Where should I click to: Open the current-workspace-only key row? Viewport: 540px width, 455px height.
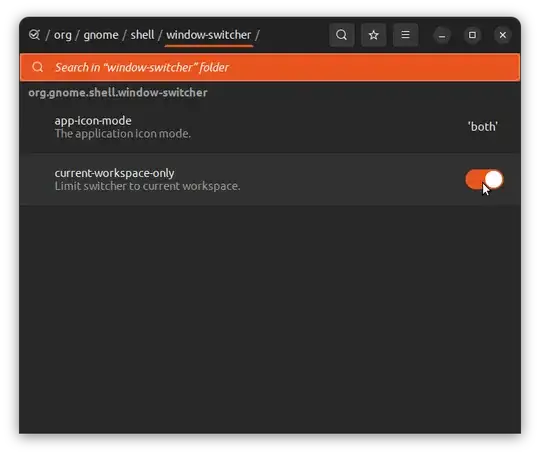pos(270,179)
